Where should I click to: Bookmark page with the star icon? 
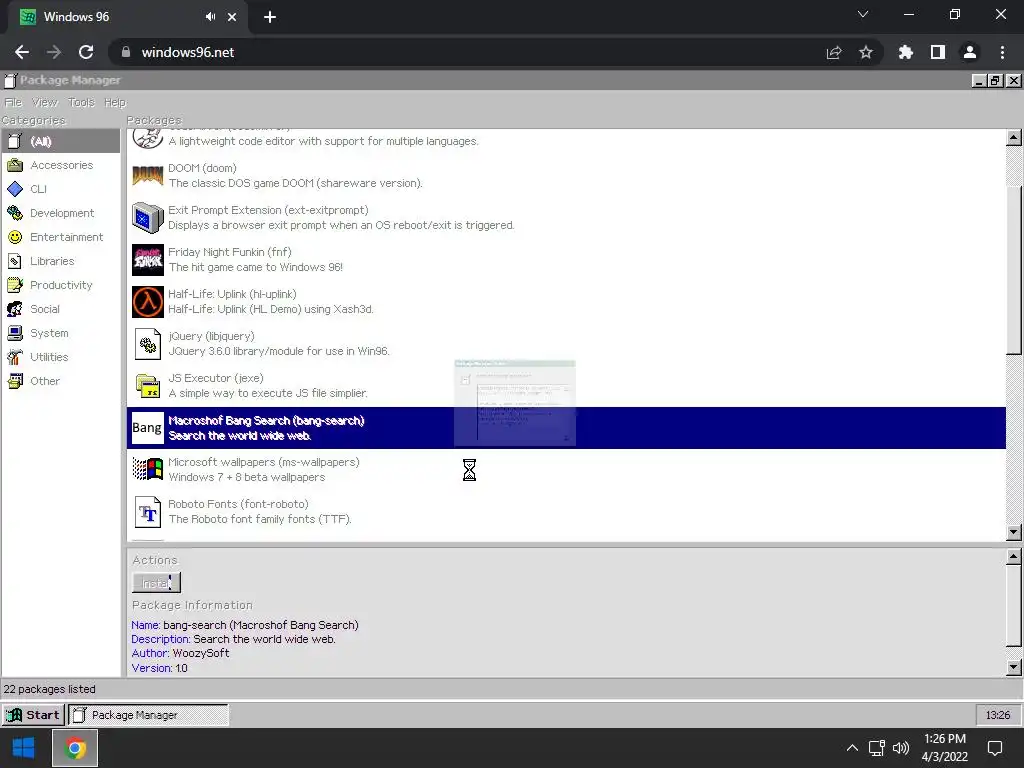pyautogui.click(x=866, y=52)
